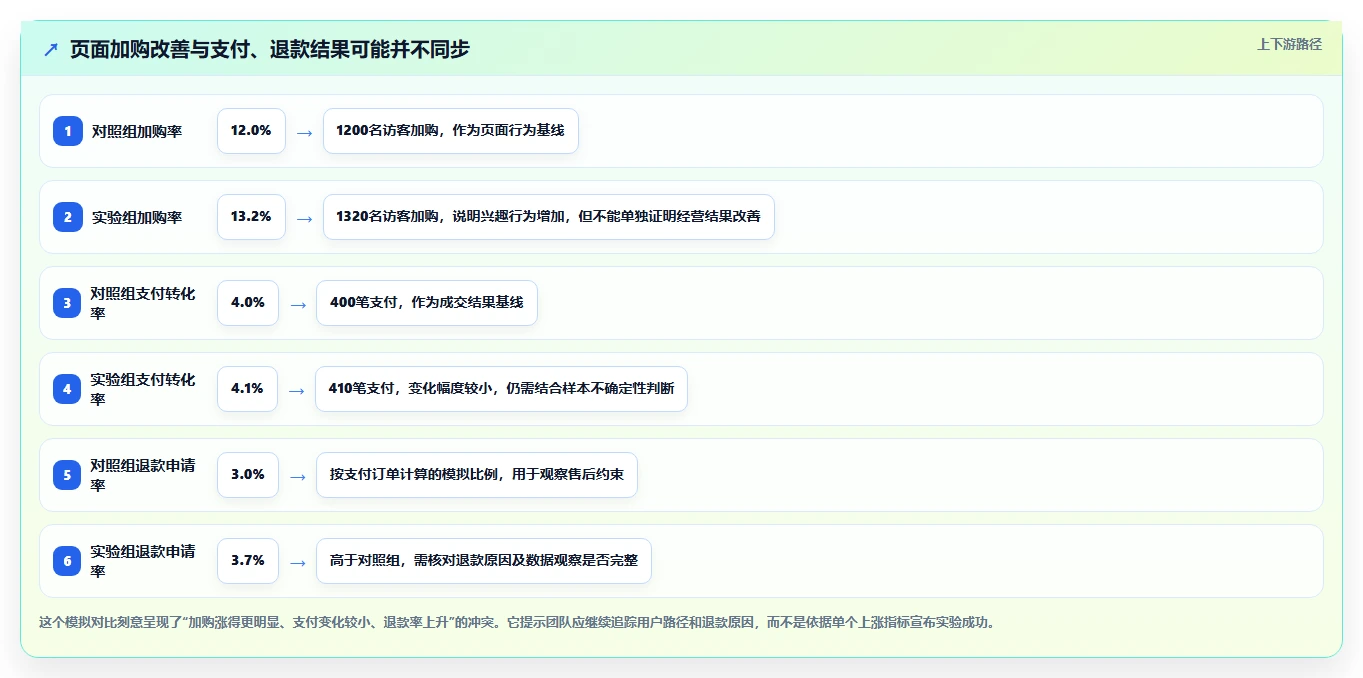Click the note starting with 410笔支付
Screen dimensions: 1363x678
coord(502,389)
